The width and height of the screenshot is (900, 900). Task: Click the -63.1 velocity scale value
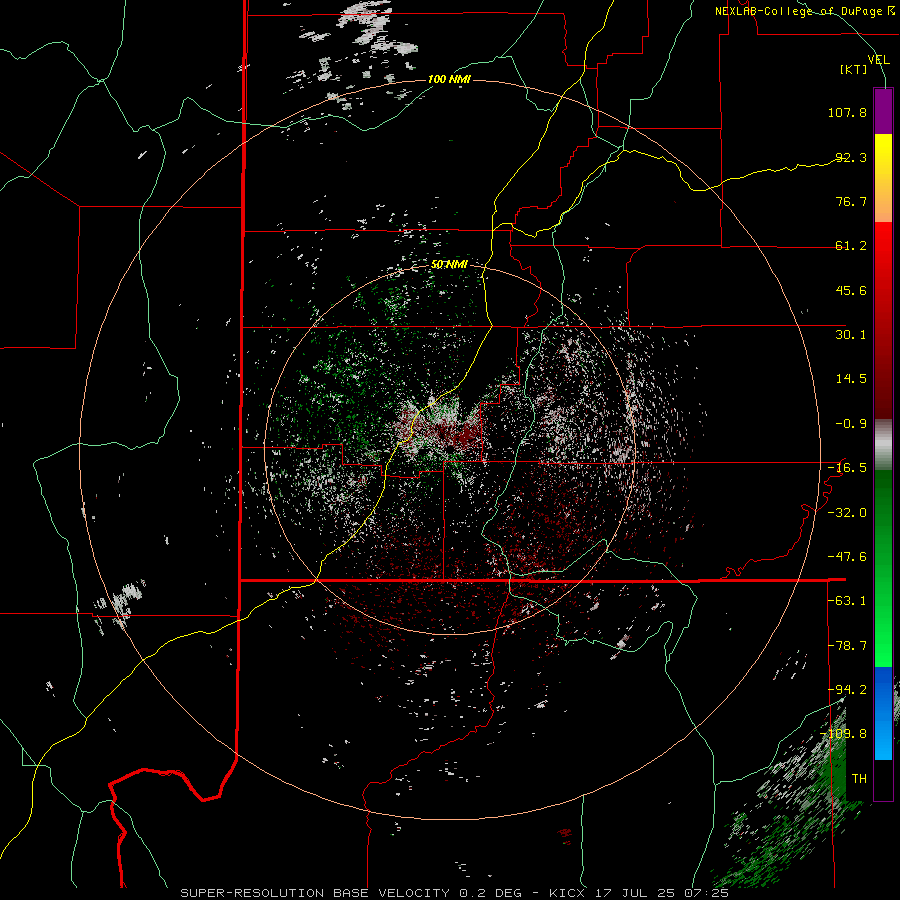point(847,601)
